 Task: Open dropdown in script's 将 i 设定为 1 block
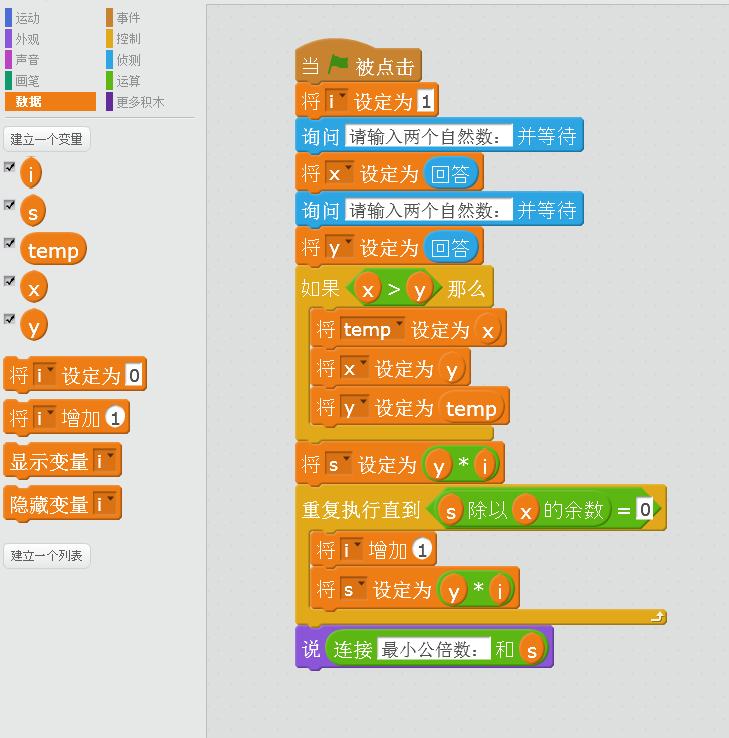tap(336, 100)
